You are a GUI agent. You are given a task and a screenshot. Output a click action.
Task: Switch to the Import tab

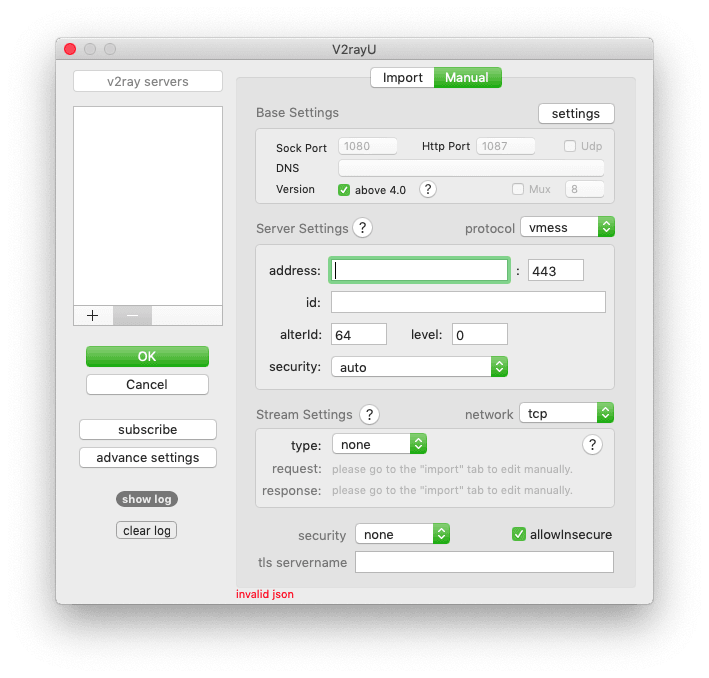point(402,77)
